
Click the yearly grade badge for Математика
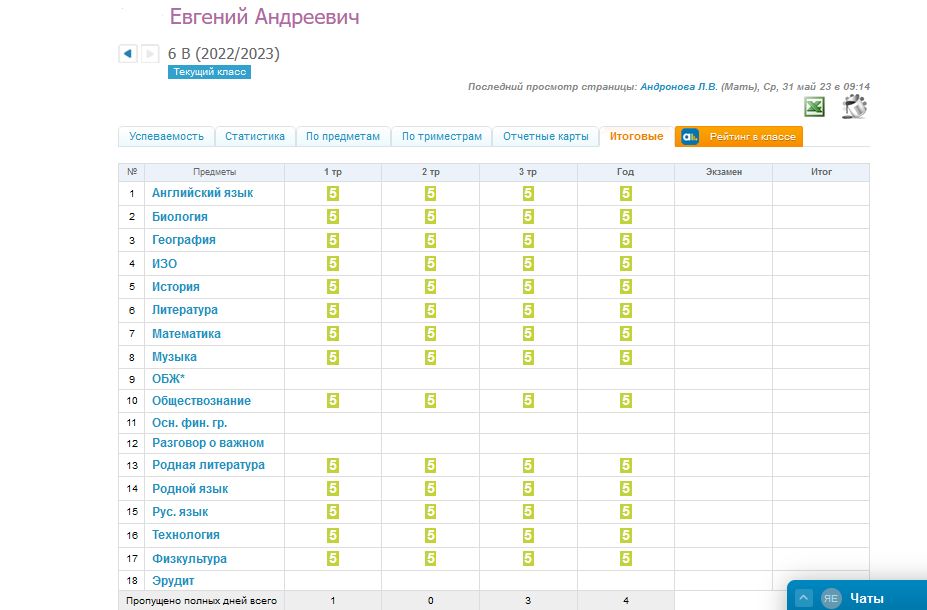point(626,333)
